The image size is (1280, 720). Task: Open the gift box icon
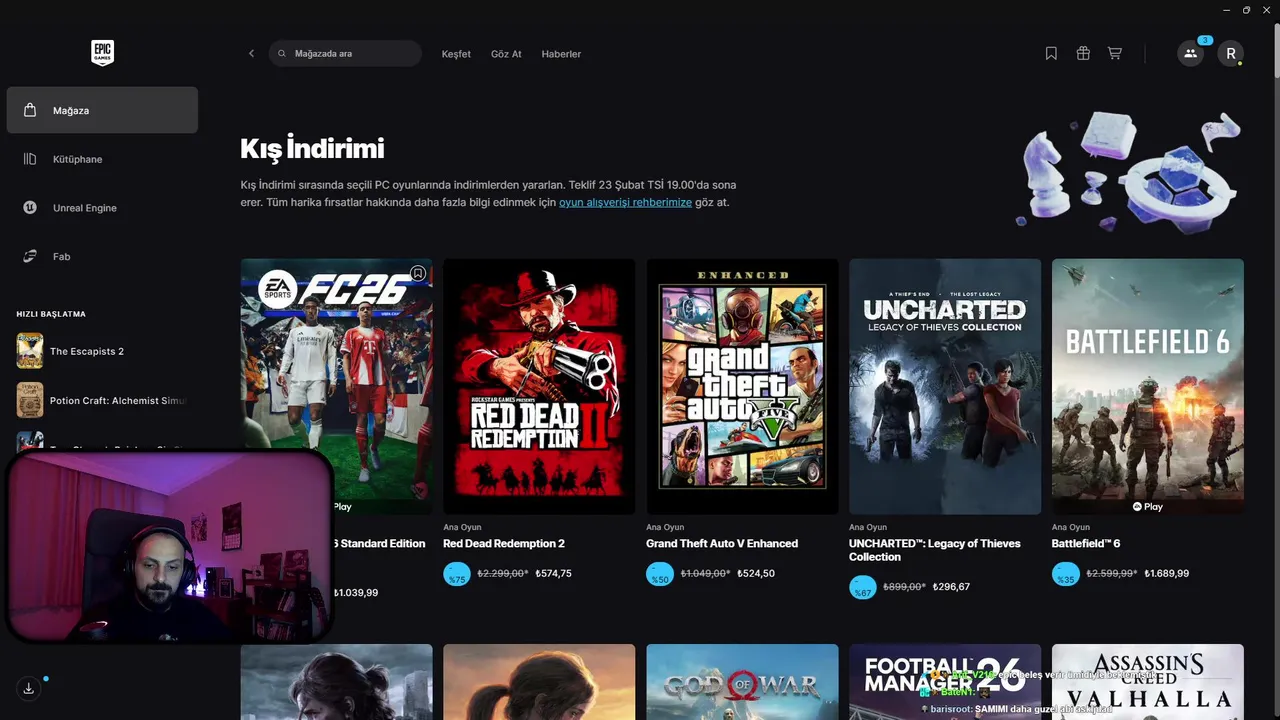pos(1083,54)
